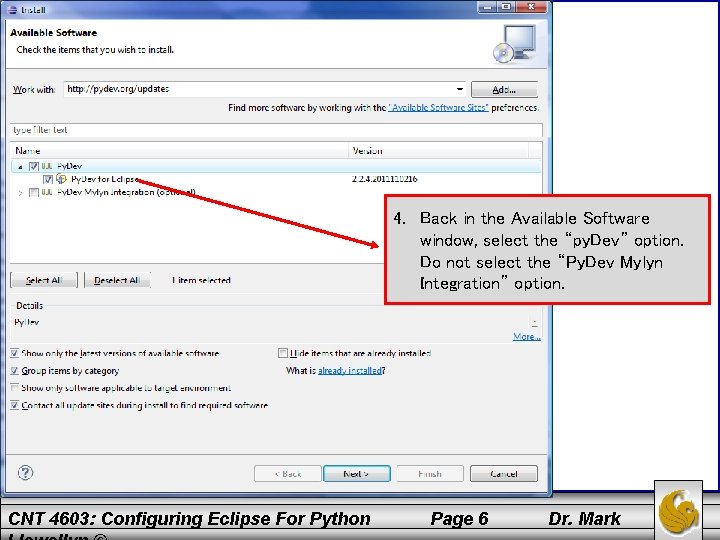
Task: Click the disabled Finish button
Action: coord(430,473)
